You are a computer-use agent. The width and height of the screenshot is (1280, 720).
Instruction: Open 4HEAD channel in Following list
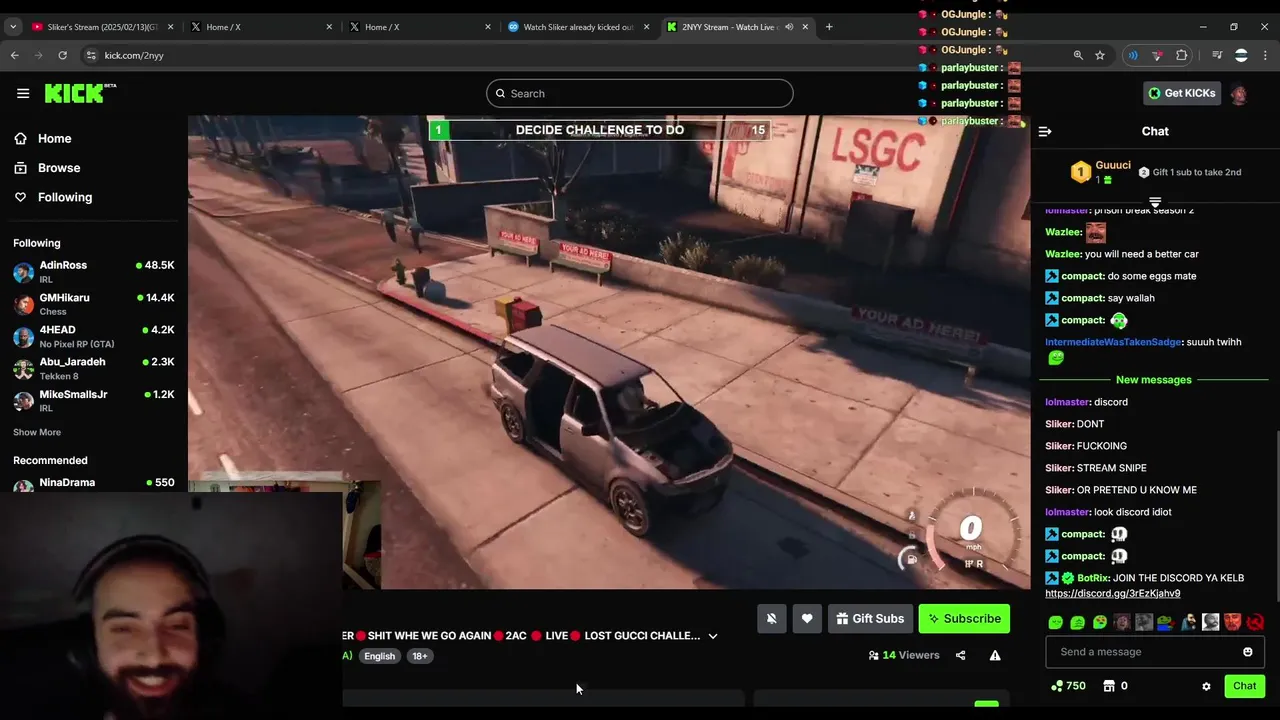tap(94, 336)
